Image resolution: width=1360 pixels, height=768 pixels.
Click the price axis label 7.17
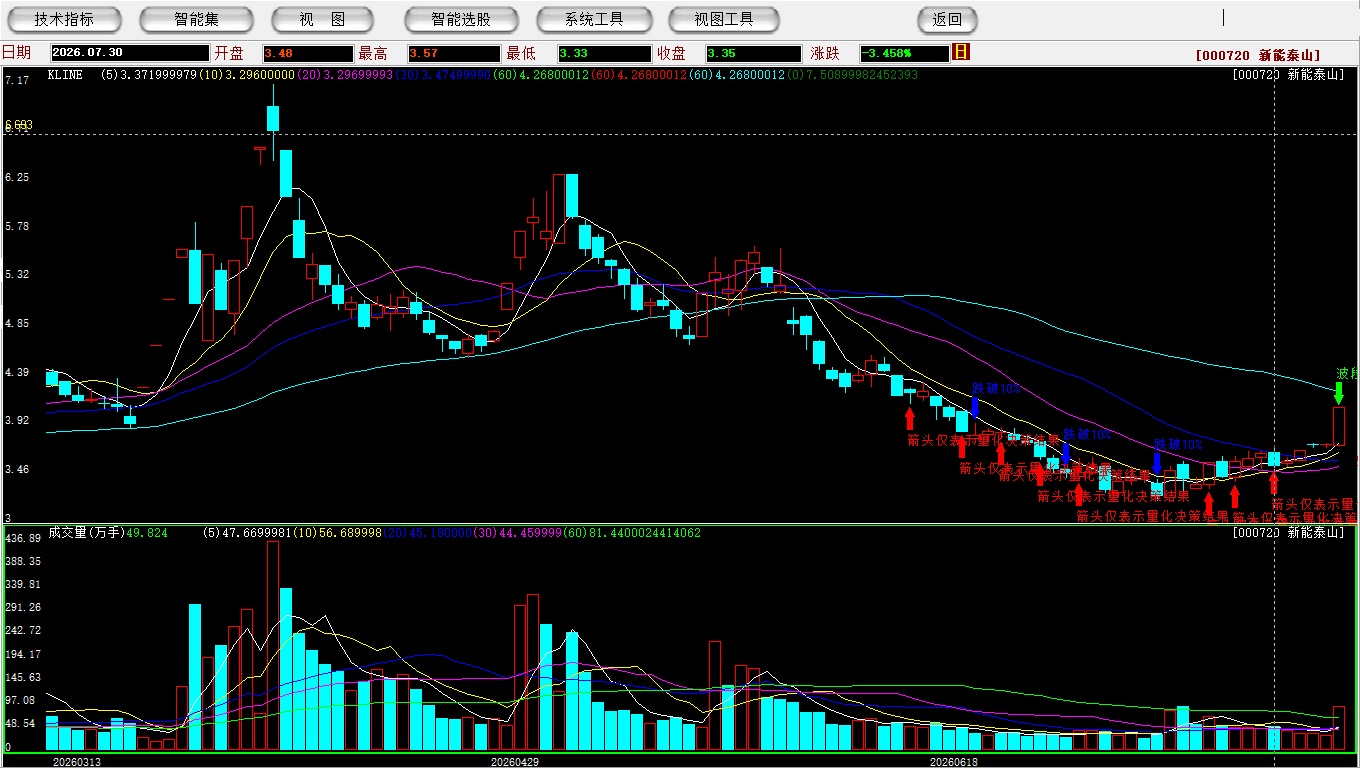(x=17, y=80)
